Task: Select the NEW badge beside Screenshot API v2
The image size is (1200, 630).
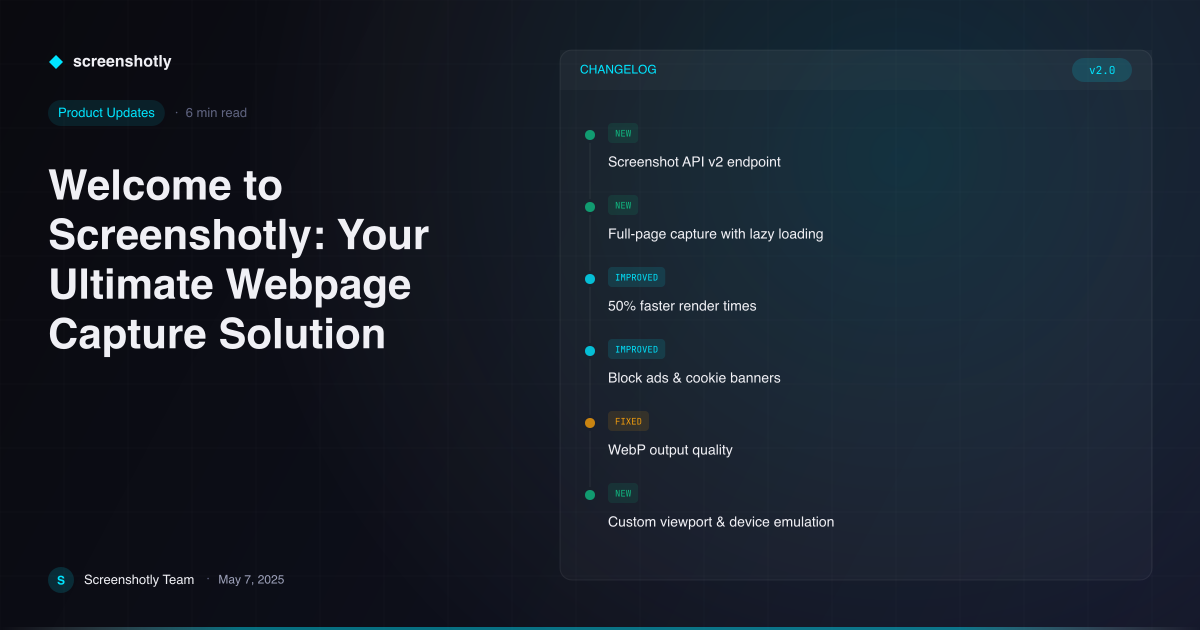Action: [623, 133]
